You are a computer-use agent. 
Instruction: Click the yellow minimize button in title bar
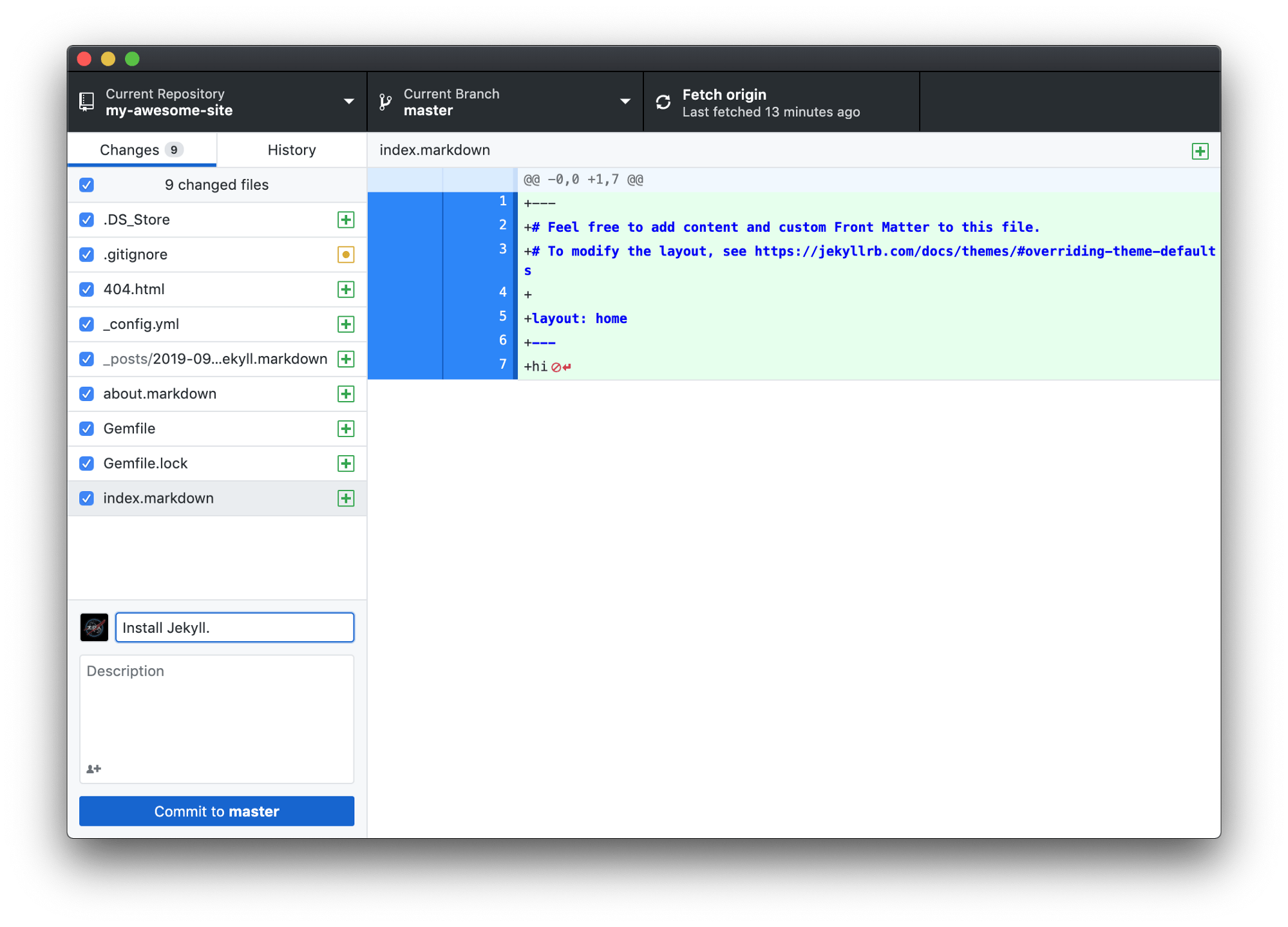point(108,59)
